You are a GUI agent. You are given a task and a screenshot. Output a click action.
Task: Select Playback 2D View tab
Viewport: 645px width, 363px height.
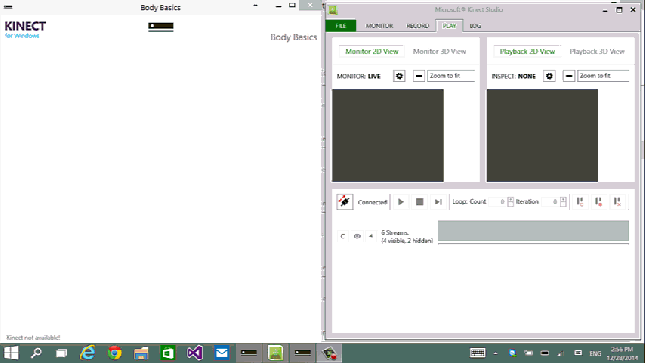point(527,51)
